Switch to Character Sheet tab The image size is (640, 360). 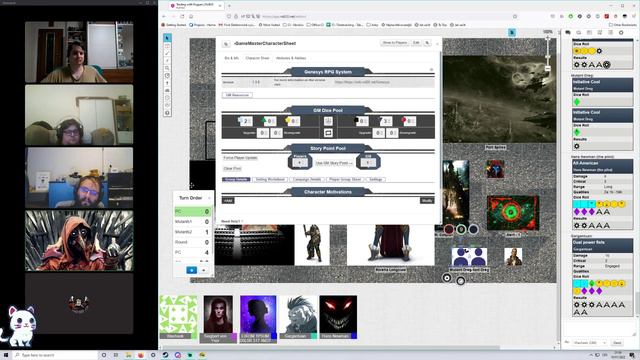(x=257, y=58)
